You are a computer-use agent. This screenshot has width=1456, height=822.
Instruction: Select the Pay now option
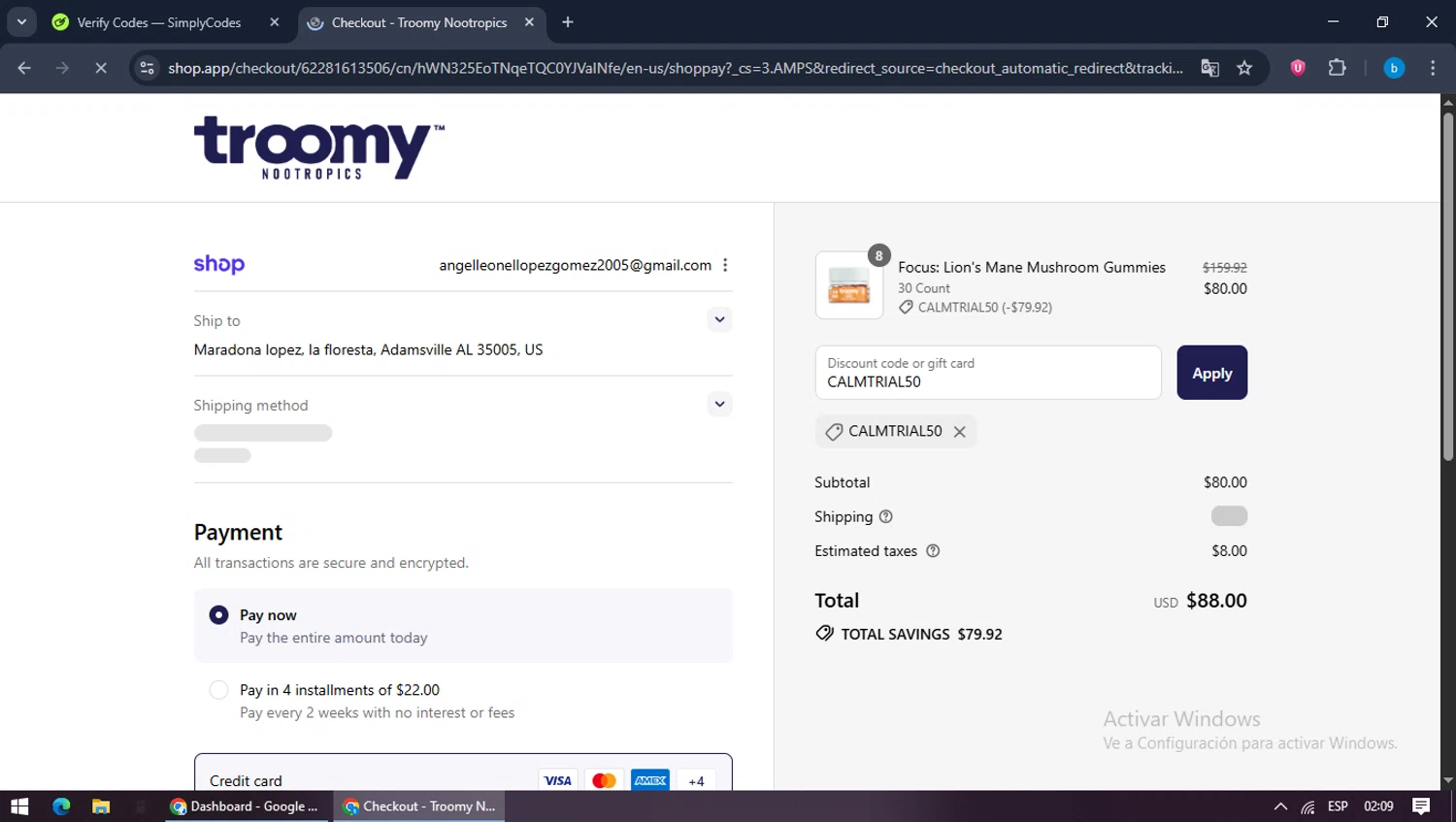tap(219, 615)
